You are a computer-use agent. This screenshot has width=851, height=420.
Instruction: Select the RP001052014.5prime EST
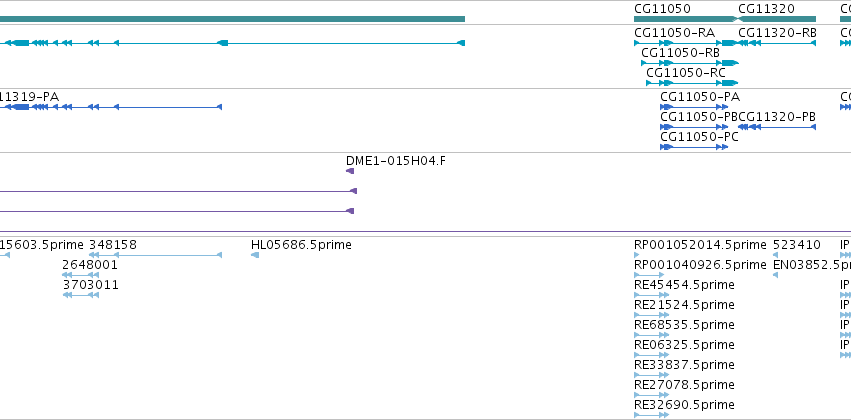point(700,245)
